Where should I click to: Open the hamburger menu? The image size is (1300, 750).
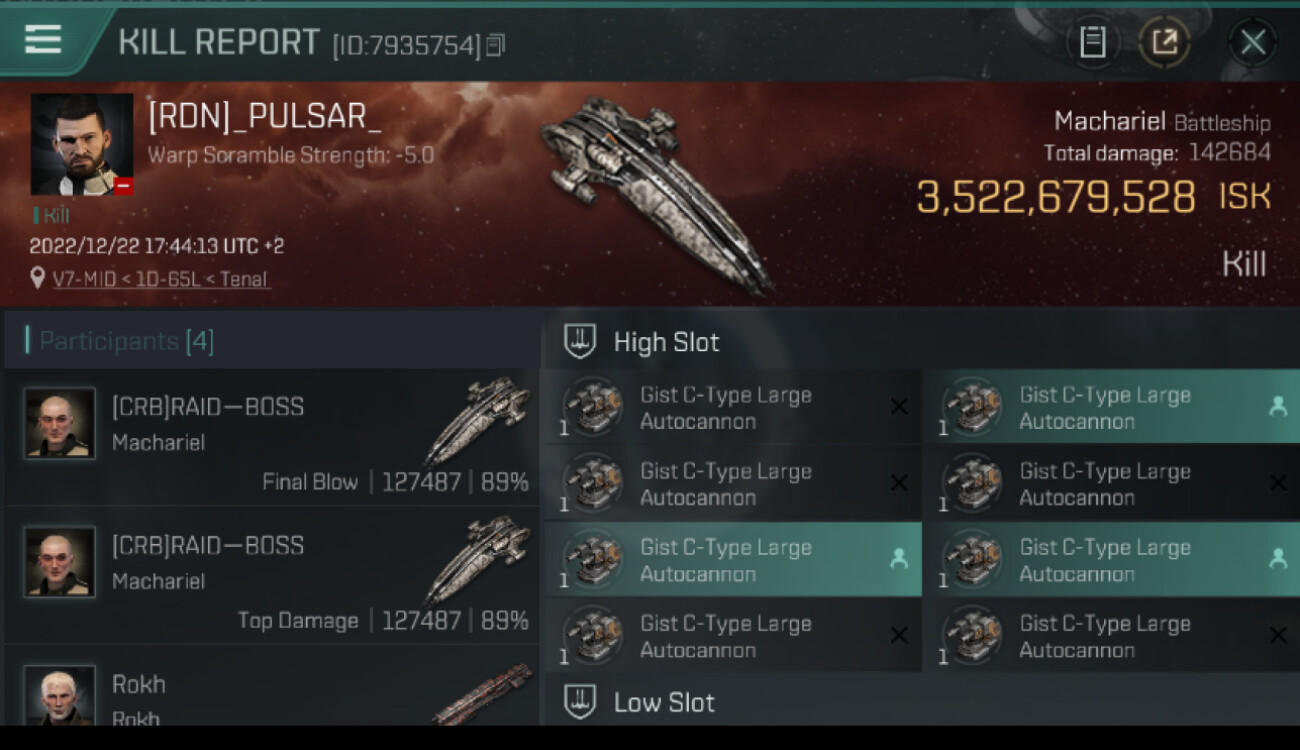(x=43, y=40)
